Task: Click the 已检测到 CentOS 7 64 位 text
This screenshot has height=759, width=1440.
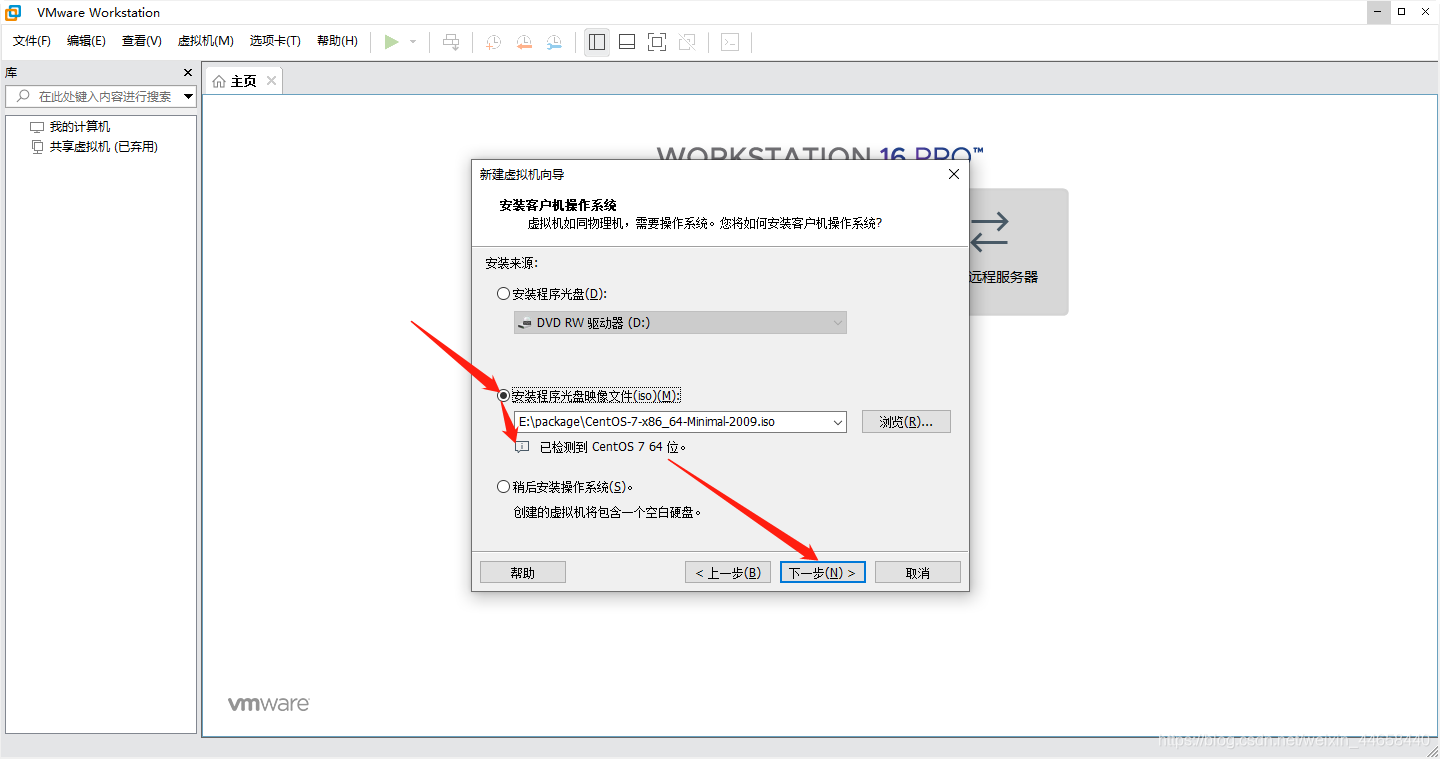Action: pos(613,447)
